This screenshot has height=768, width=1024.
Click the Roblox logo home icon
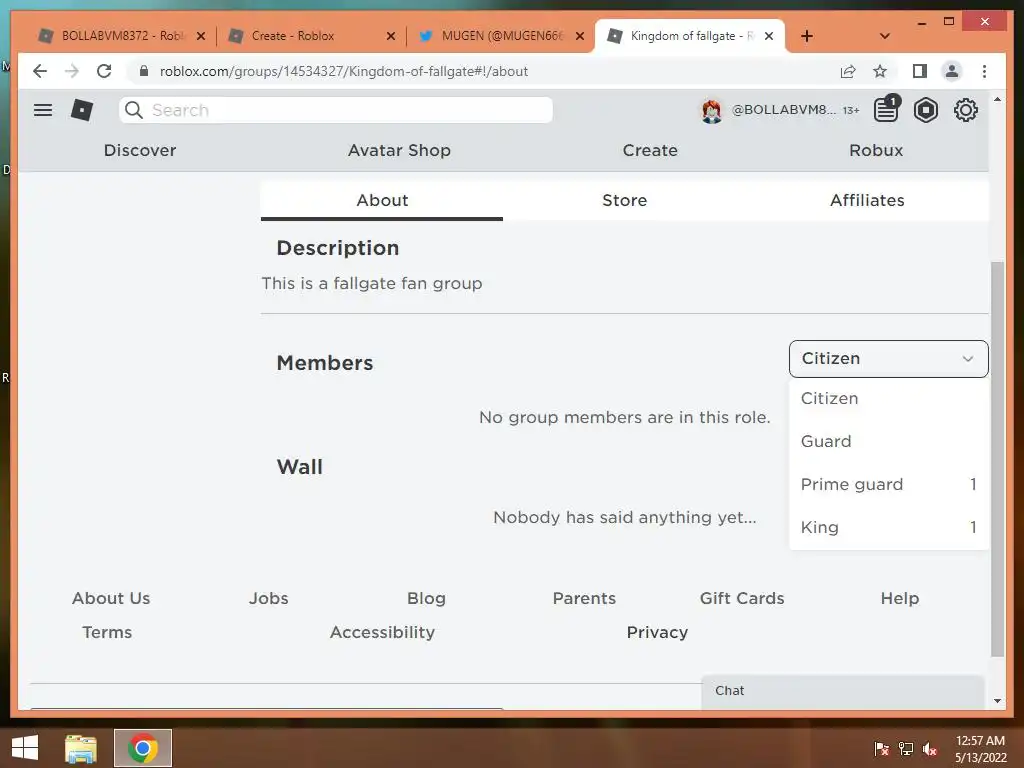coord(82,110)
